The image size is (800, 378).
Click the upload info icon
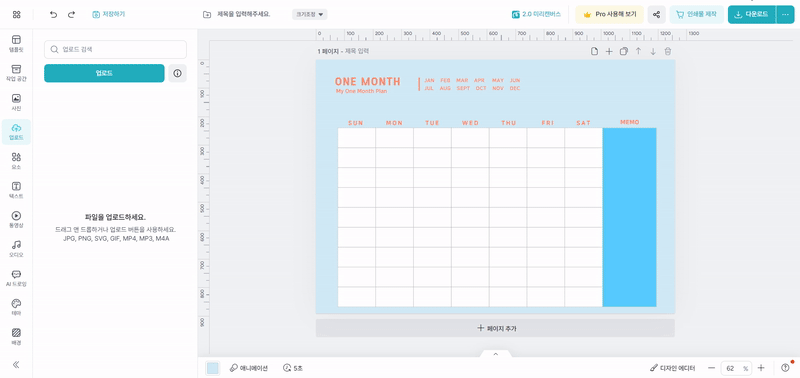tap(178, 73)
